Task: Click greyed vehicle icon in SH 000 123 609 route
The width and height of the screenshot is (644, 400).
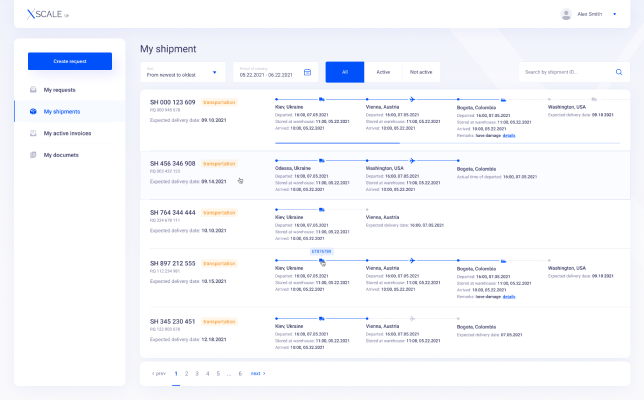Action: 594,99
